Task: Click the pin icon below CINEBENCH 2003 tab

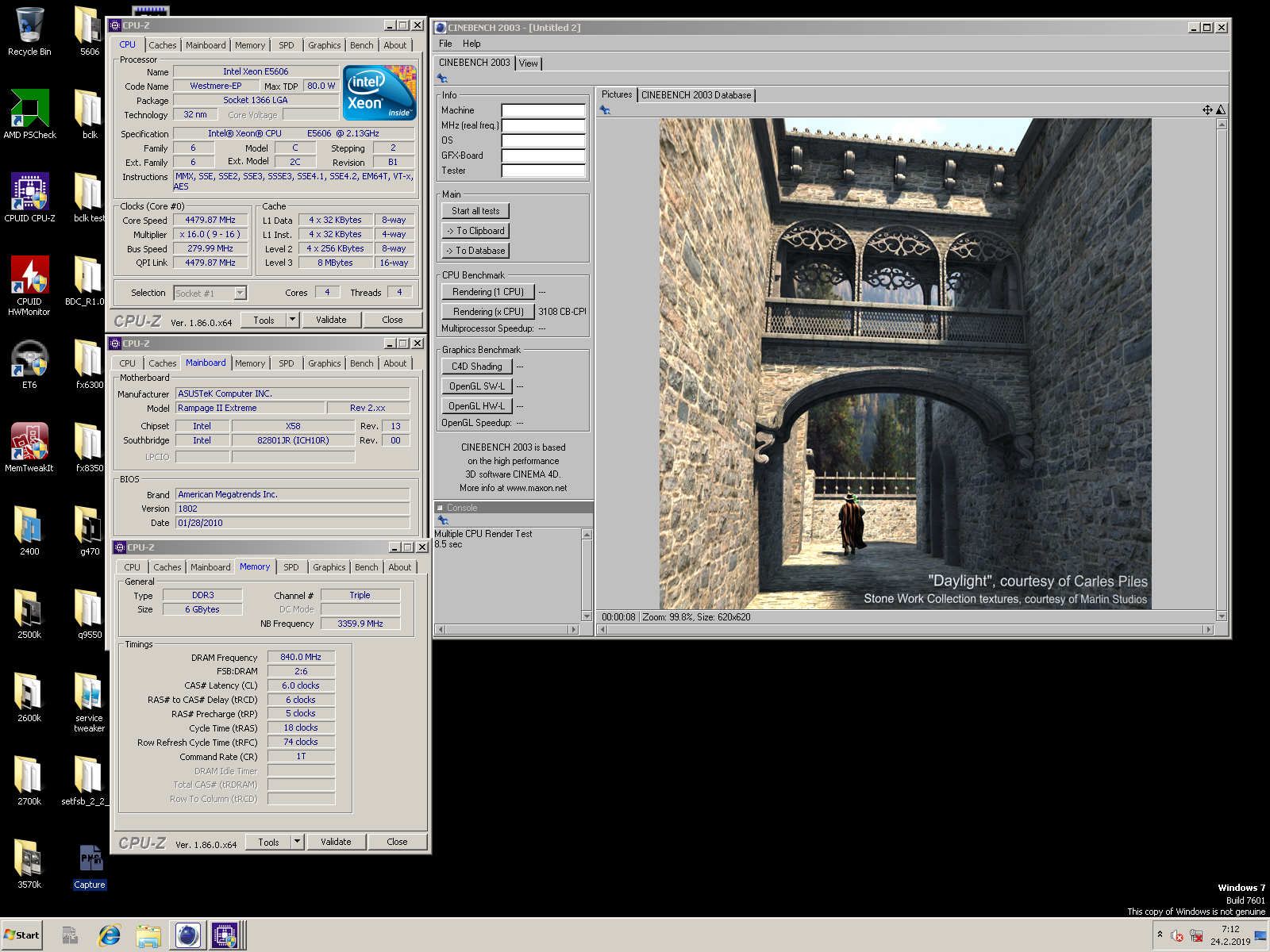Action: click(x=443, y=79)
